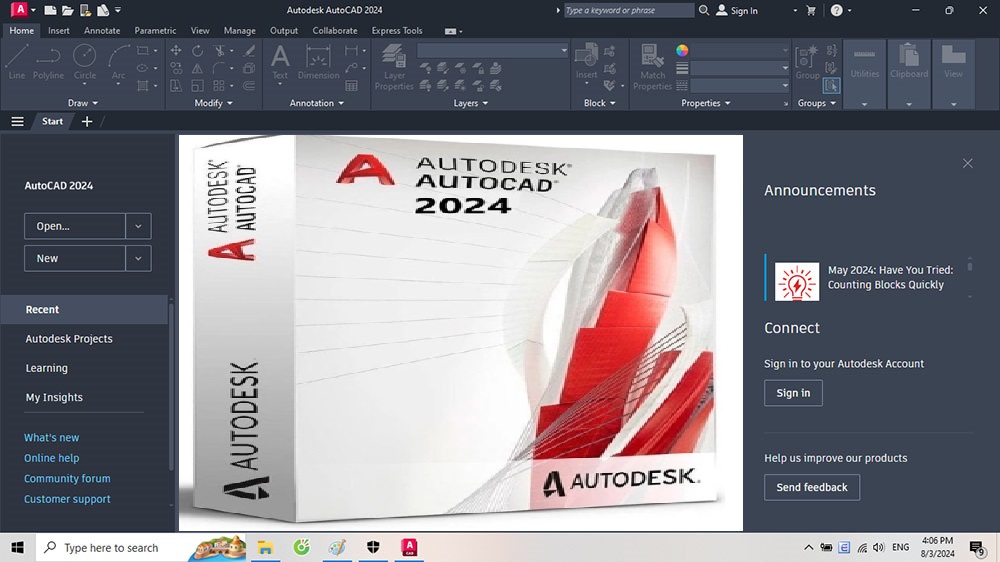Click the Open folder icon in quick access toolbar
The image size is (1000, 562).
click(x=67, y=10)
